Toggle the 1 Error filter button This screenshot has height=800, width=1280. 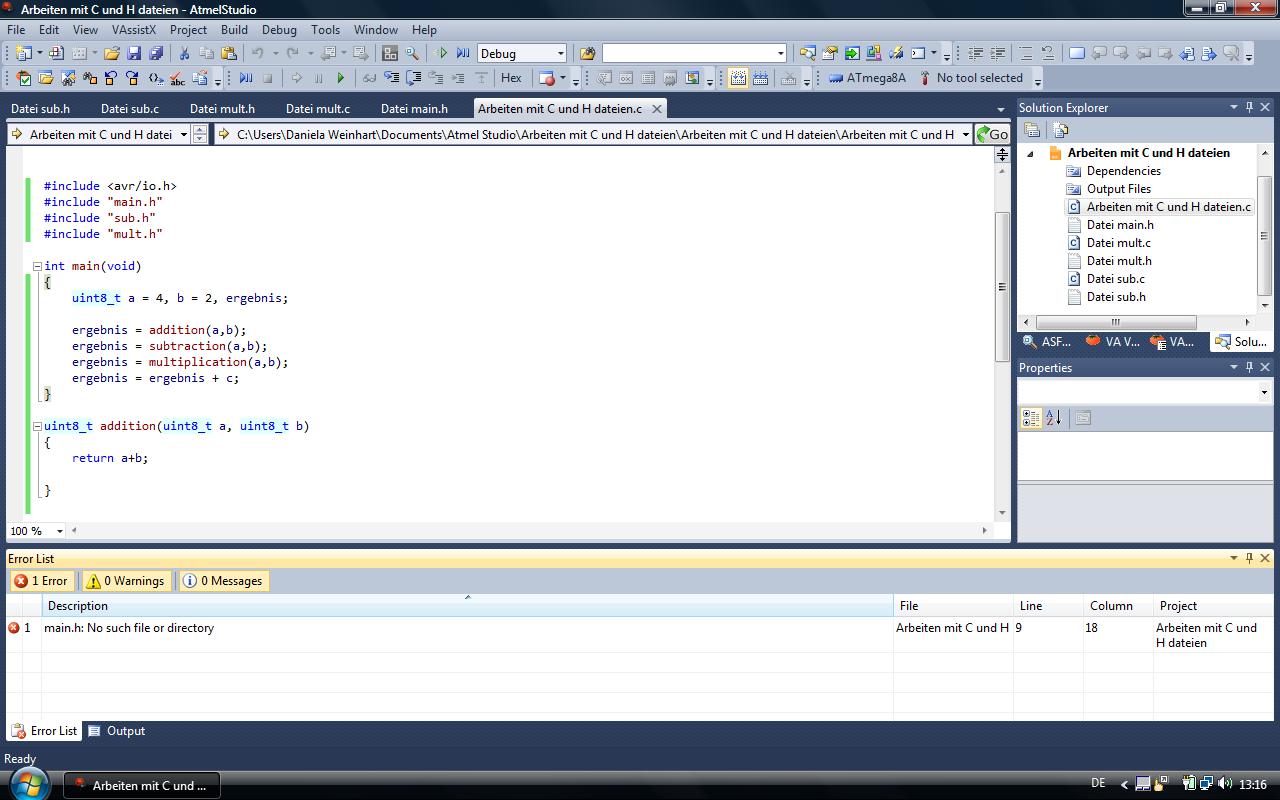(41, 581)
